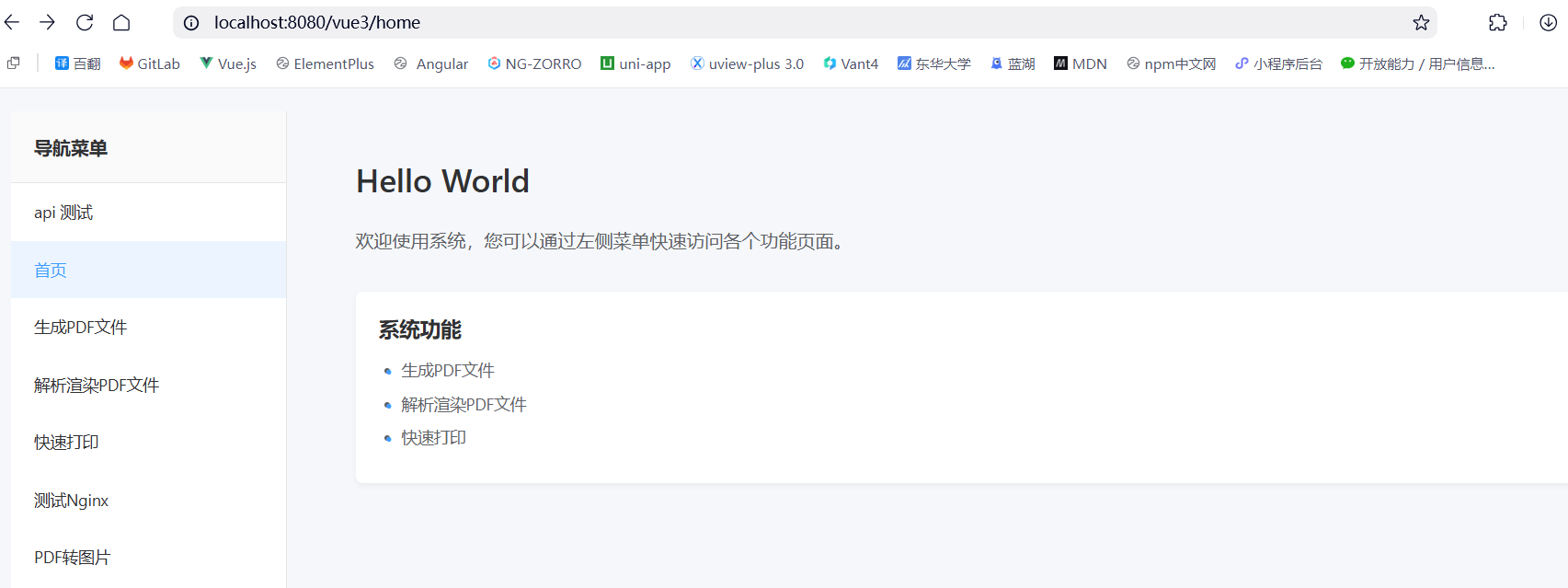Open the tab groups icon in bookmarks bar
Screen dimensions: 1568x588
pyautogui.click(x=14, y=63)
